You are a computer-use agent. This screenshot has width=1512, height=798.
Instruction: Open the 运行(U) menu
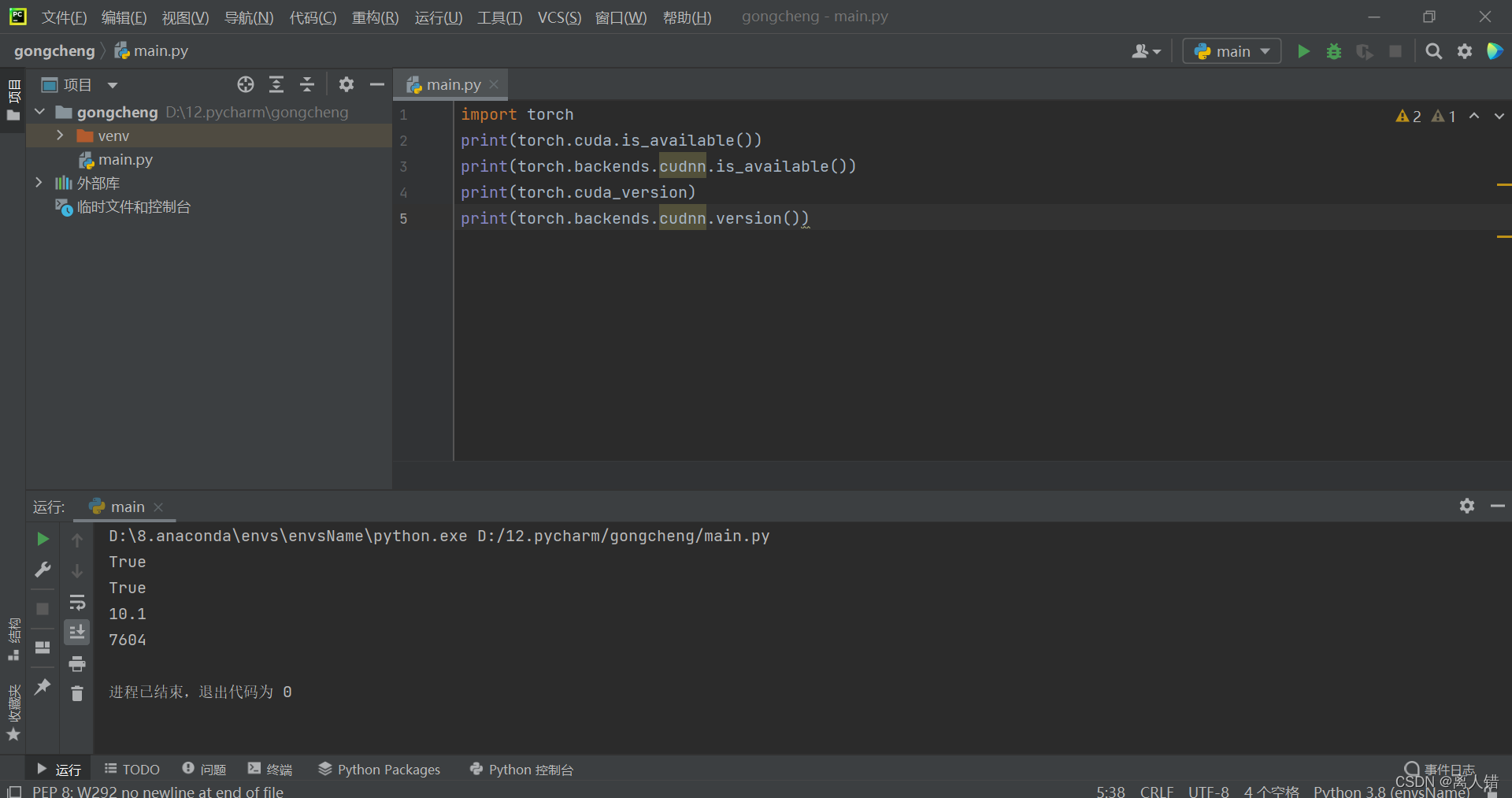(439, 17)
